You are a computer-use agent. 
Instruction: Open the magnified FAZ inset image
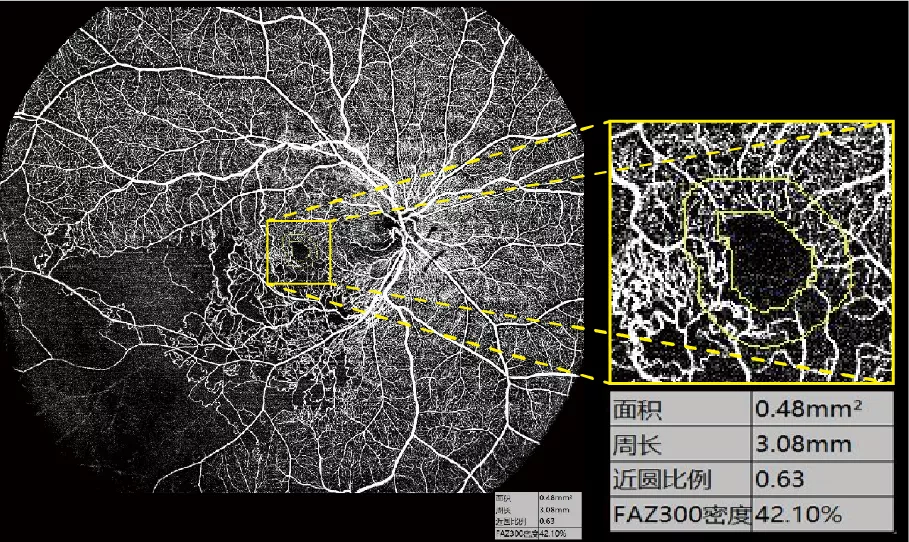(751, 252)
